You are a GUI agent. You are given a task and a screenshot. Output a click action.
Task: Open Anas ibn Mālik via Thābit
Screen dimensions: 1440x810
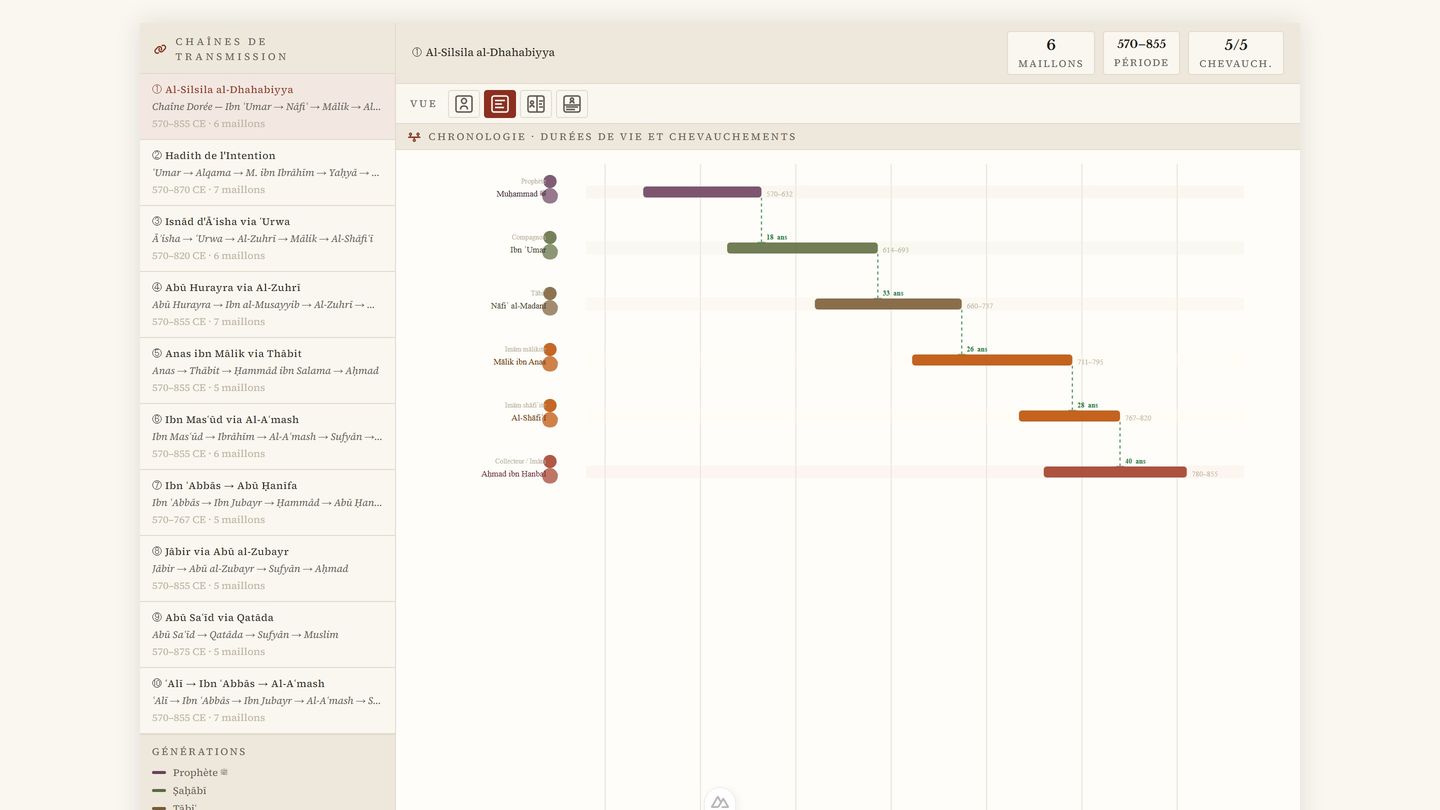tap(268, 371)
